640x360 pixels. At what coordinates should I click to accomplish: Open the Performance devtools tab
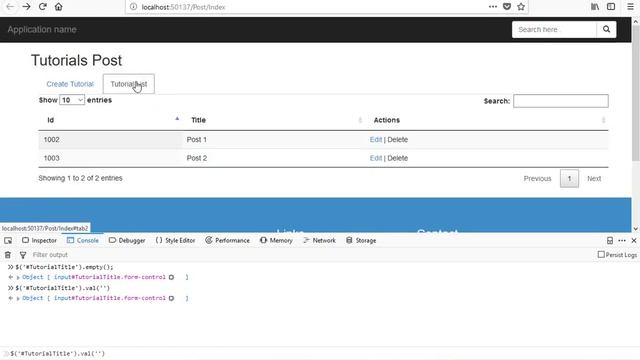227,240
